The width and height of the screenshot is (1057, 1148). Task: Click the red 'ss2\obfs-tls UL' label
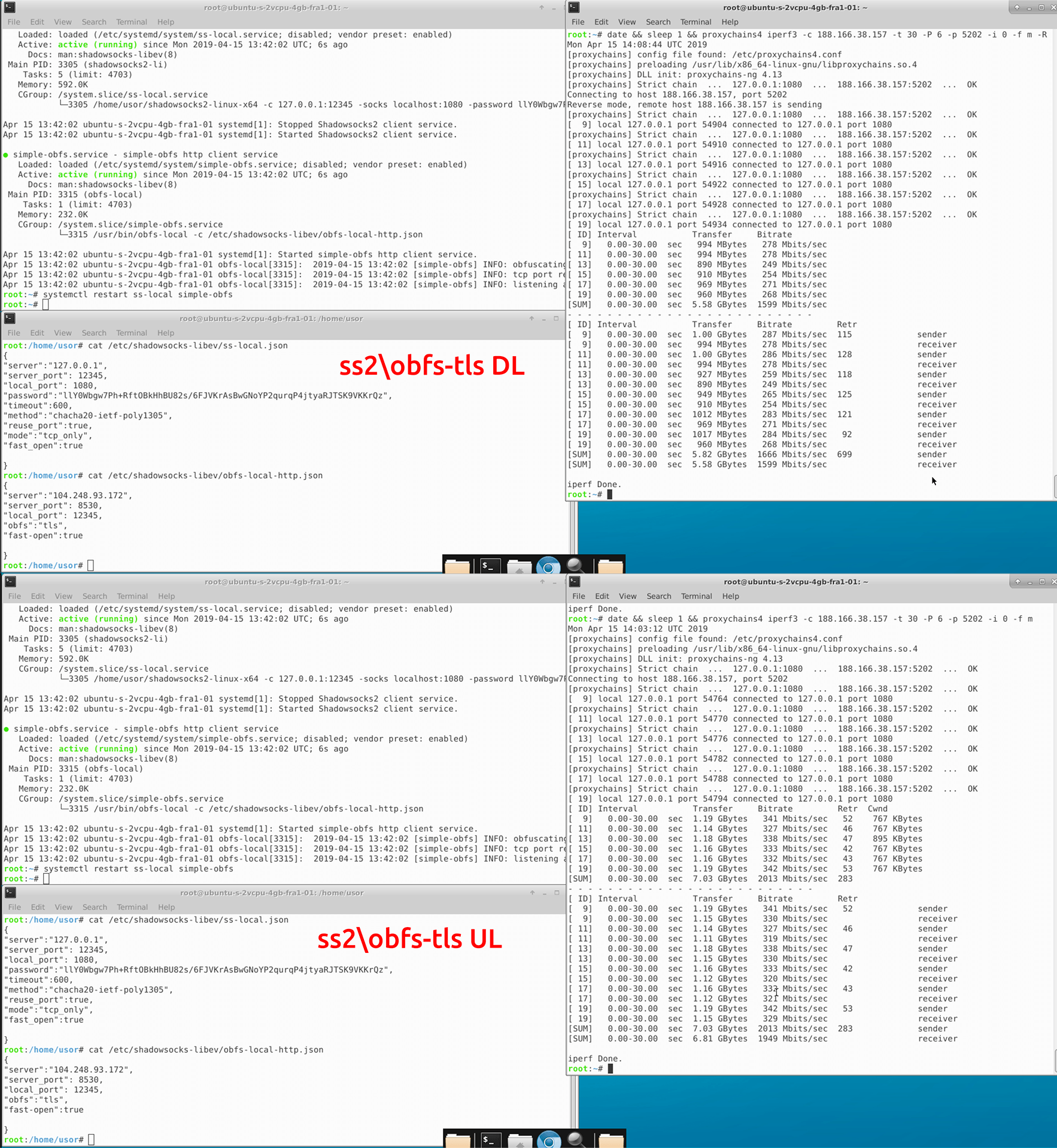(x=409, y=939)
